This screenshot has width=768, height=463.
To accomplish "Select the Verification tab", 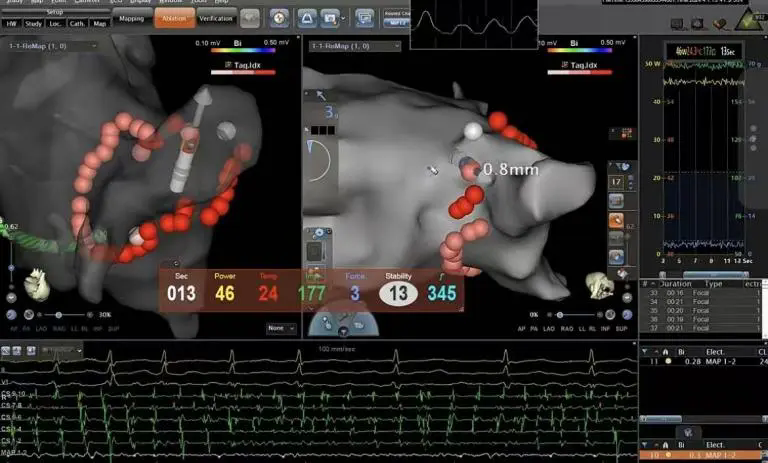I will click(215, 18).
